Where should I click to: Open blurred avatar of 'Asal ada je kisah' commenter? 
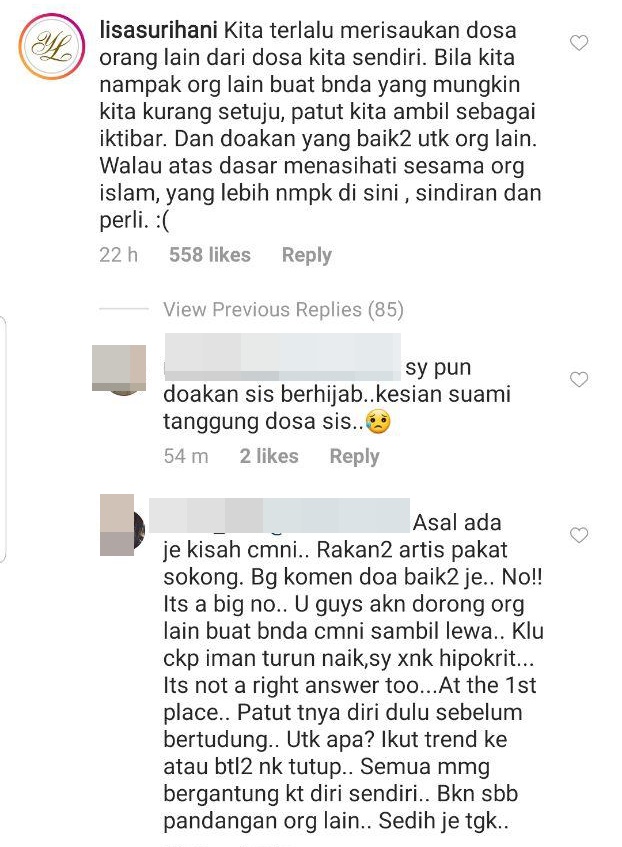122,525
